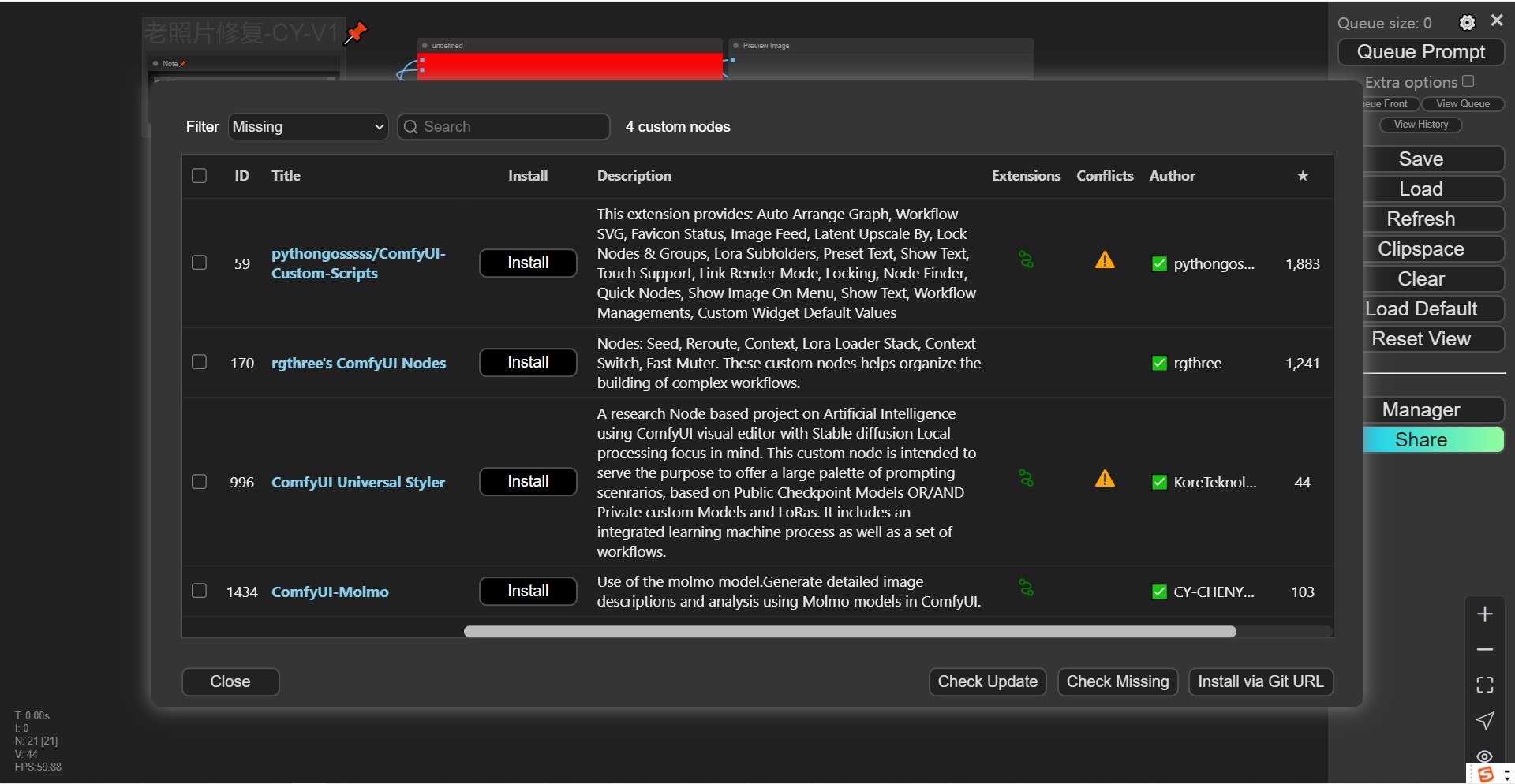The width and height of the screenshot is (1515, 784).
Task: Install pythongosssss/ComfyUI-Custom-Scripts
Action: pos(528,263)
